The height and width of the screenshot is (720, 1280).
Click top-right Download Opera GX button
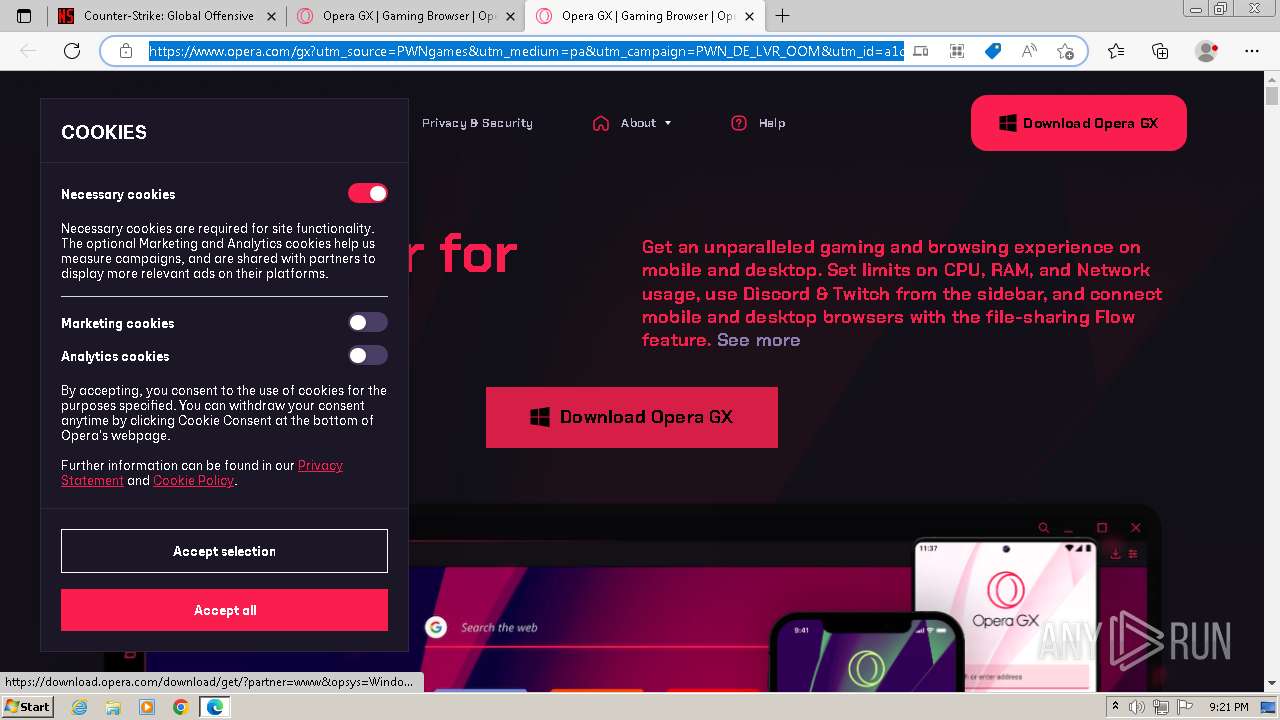point(1079,123)
